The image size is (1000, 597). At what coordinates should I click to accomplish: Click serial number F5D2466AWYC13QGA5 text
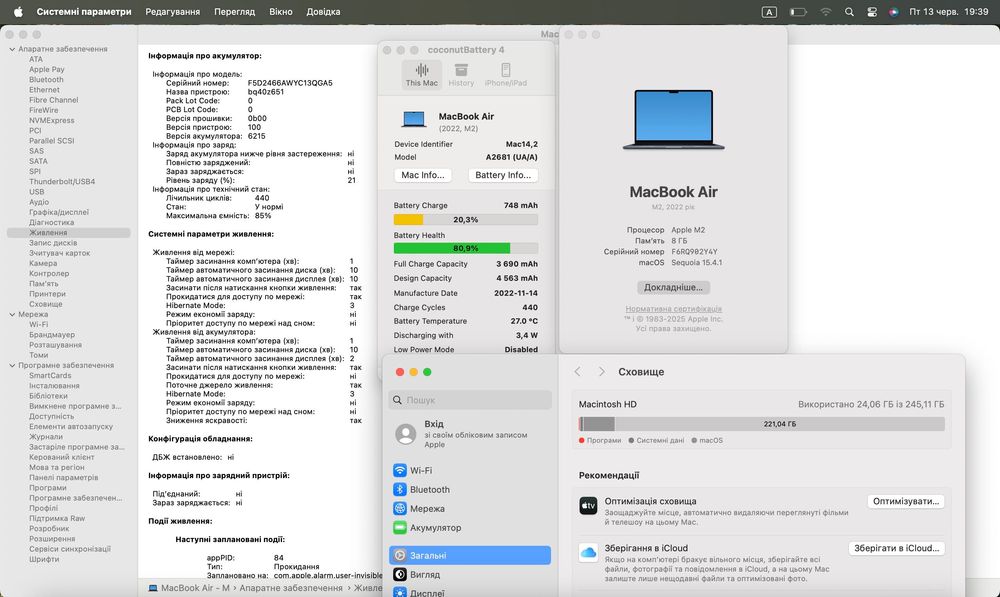point(290,83)
